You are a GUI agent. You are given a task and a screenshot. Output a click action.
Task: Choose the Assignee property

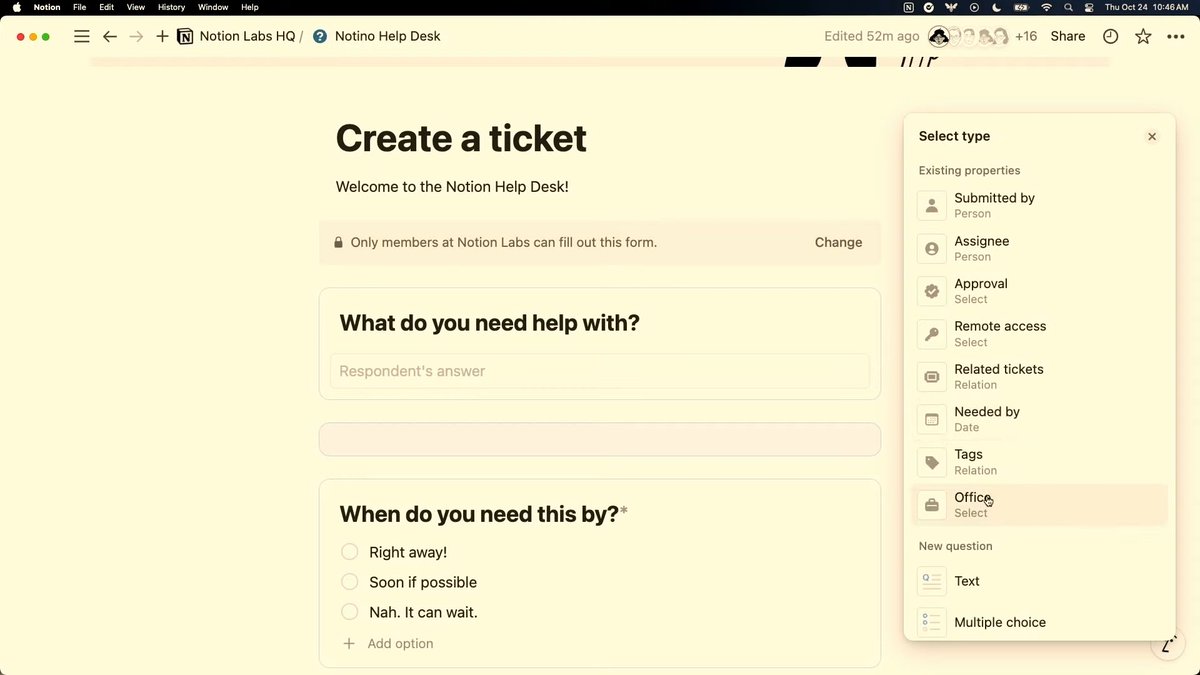[1040, 249]
